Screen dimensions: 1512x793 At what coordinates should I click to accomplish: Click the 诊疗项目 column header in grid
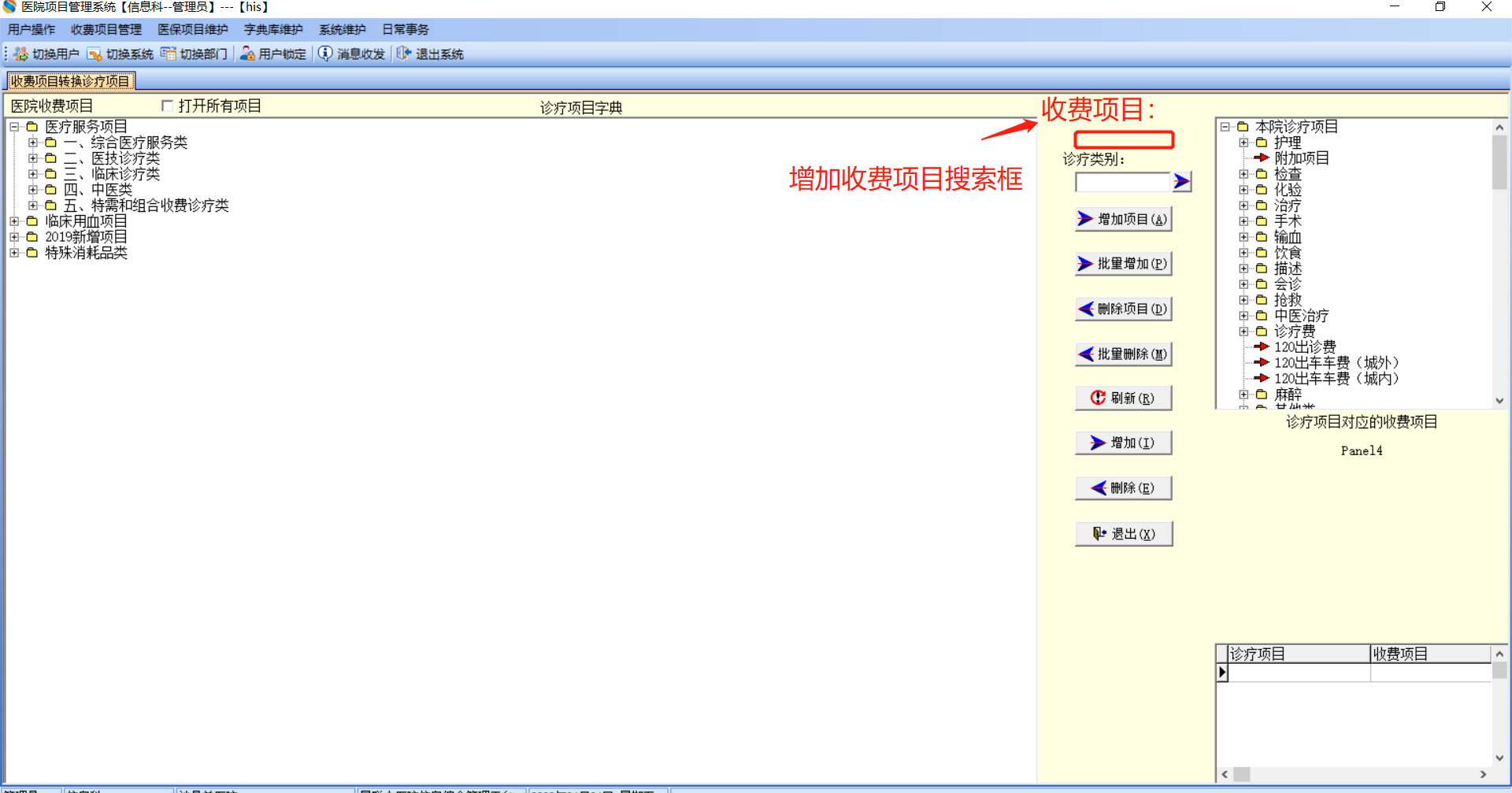(1299, 654)
